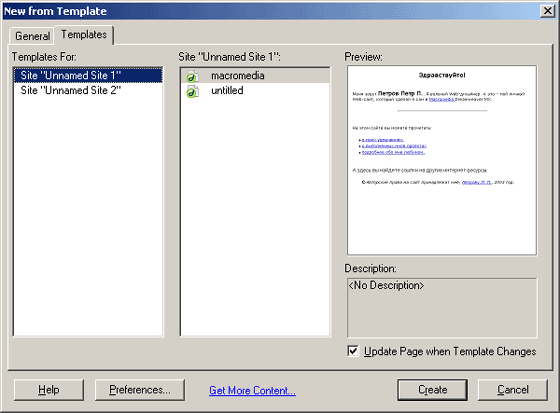Close the dialog with the X button
This screenshot has height=413, width=560.
pos(548,11)
